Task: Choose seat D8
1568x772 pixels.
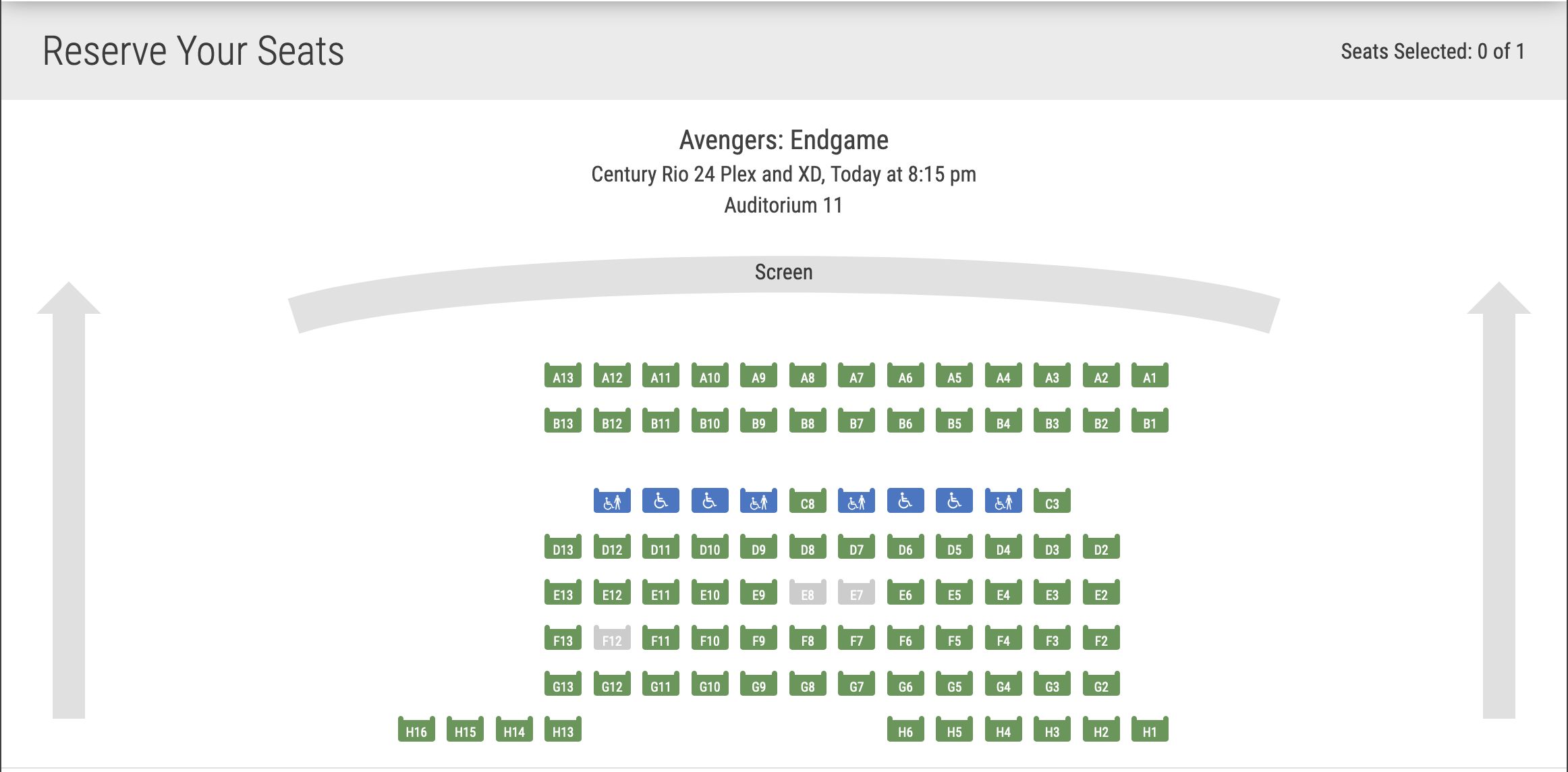Action: [808, 547]
